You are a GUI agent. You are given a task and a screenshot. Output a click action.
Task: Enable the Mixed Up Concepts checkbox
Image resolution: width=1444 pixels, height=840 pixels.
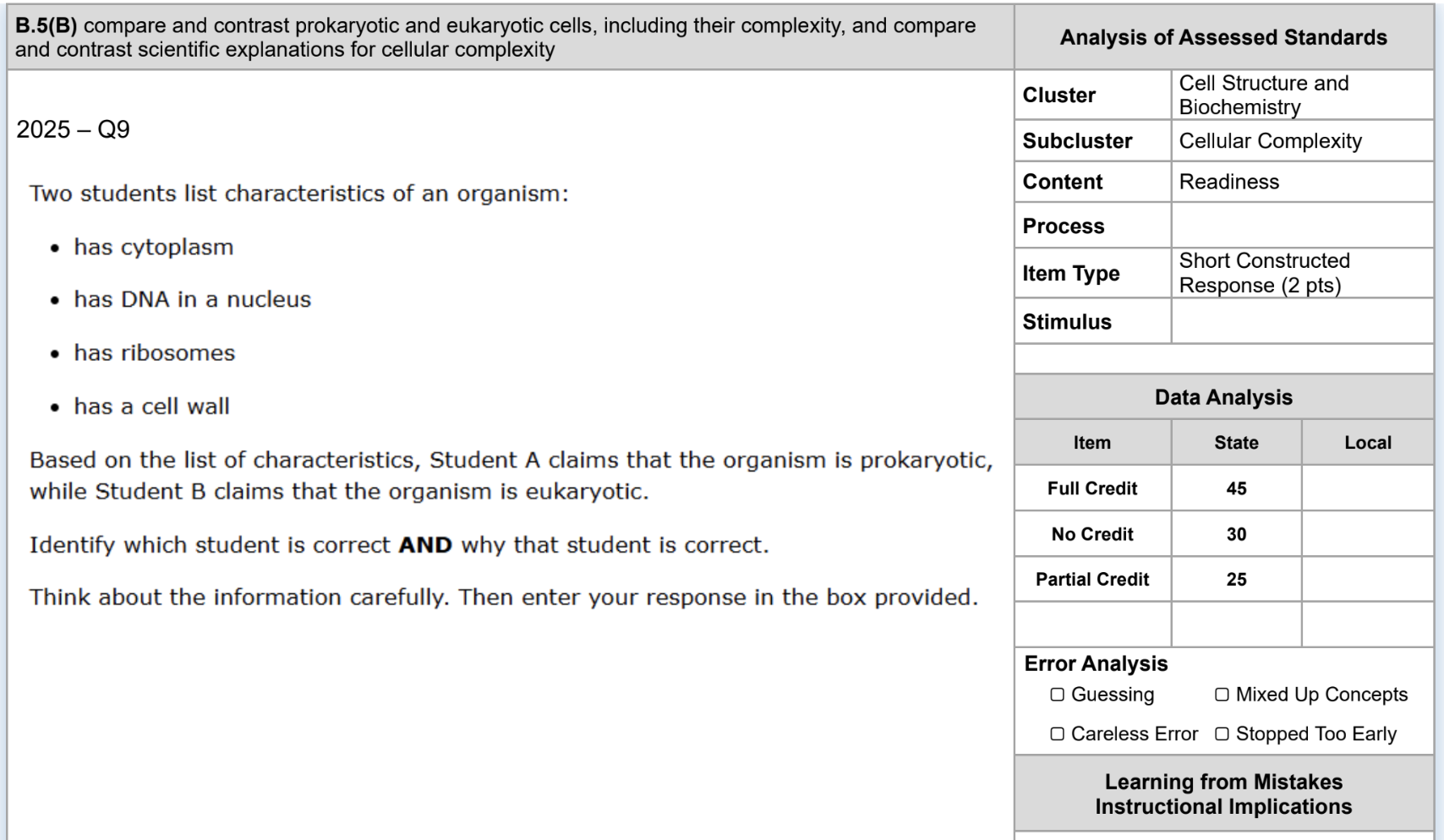coord(1222,695)
